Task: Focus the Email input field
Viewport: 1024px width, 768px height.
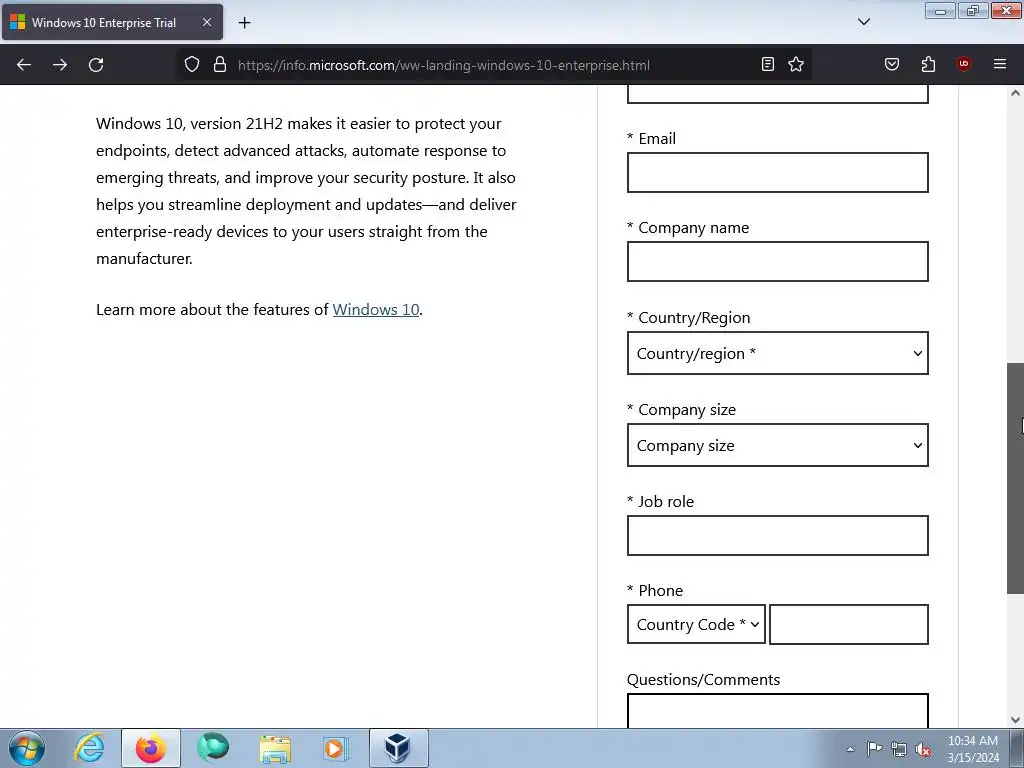Action: (777, 172)
